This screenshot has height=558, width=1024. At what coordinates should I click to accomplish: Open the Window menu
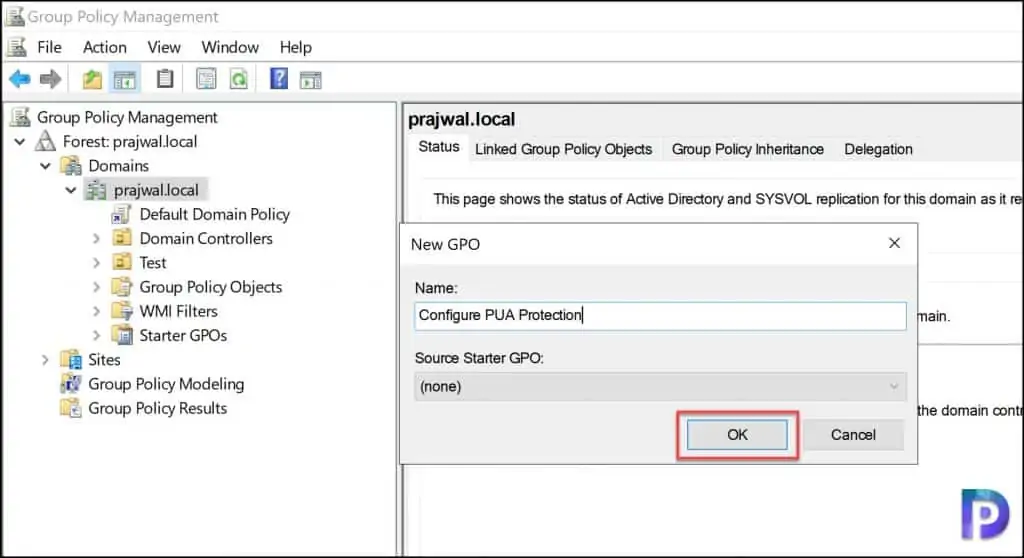(230, 47)
